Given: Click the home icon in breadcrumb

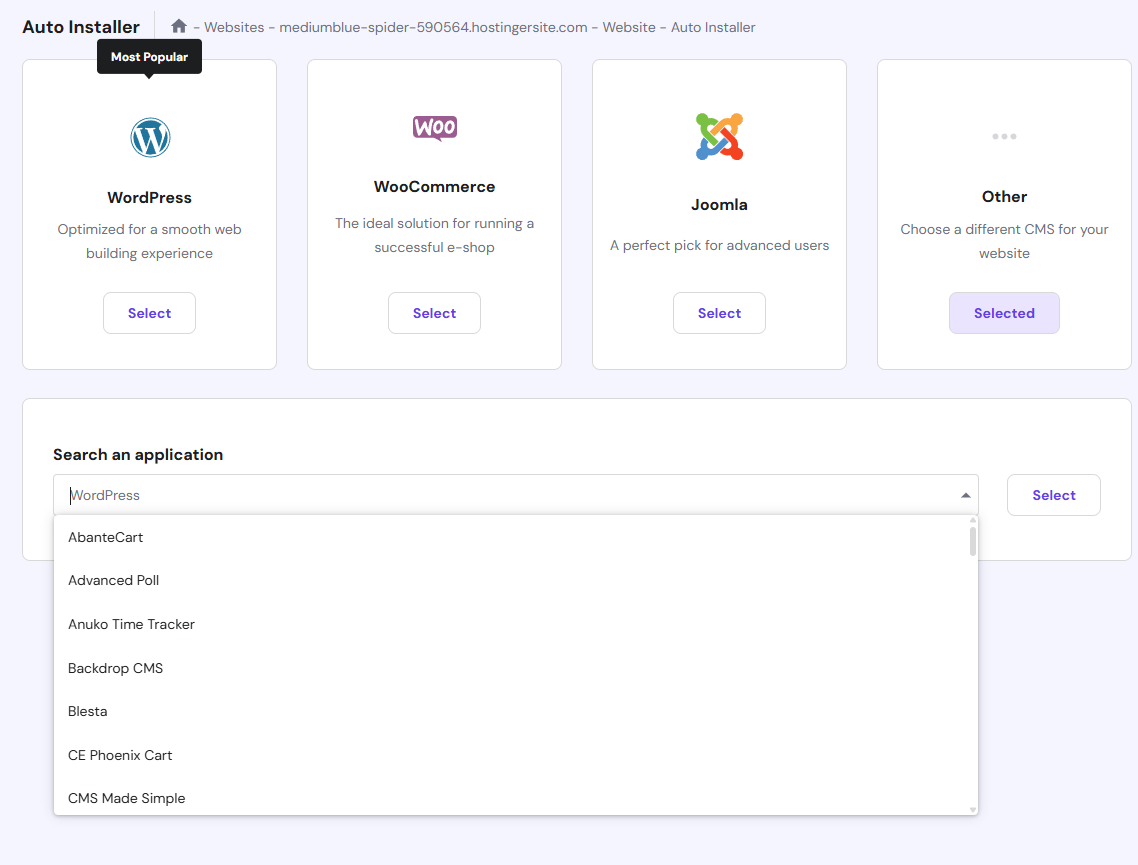Looking at the screenshot, I should tap(179, 27).
